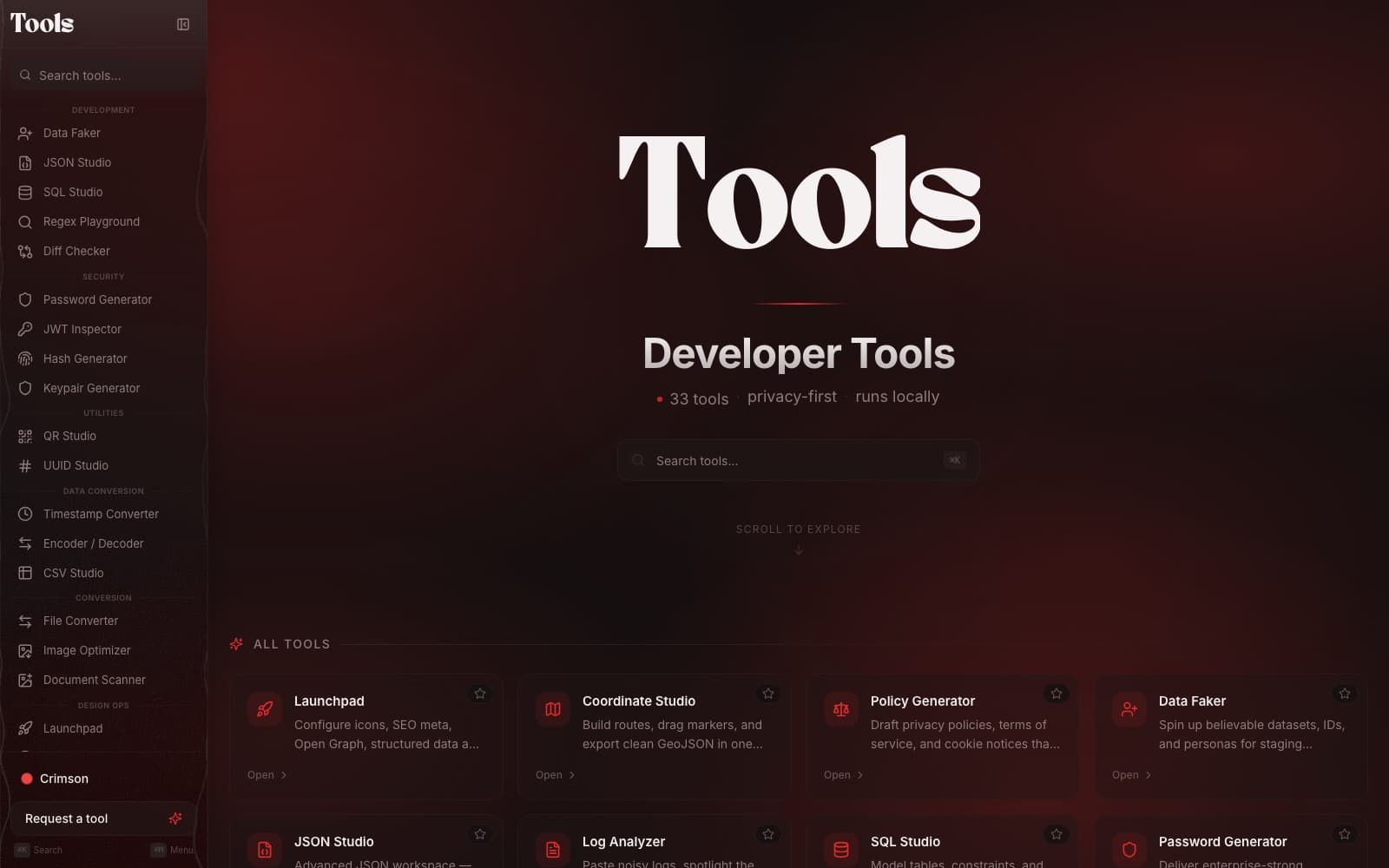Click the Password Generator card title
The image size is (1389, 868).
[x=1222, y=842]
